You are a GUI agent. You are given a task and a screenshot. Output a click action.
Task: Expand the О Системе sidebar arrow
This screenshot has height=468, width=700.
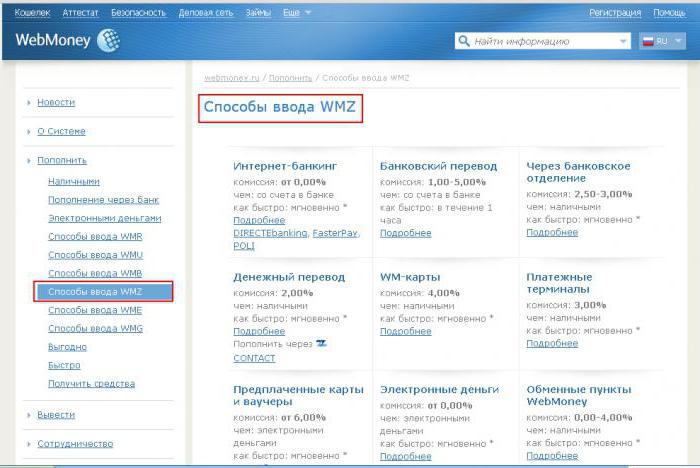click(28, 132)
